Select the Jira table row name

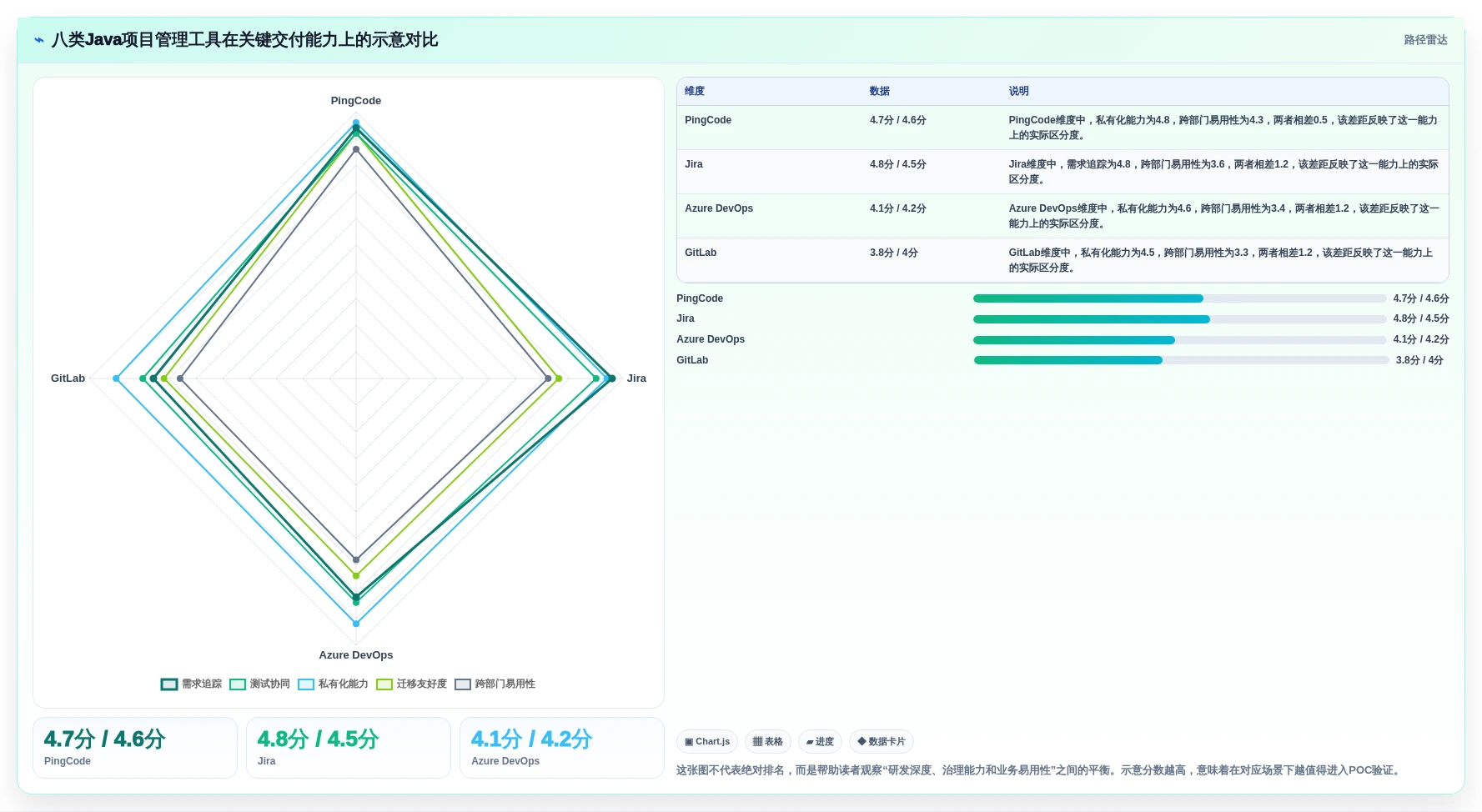694,164
